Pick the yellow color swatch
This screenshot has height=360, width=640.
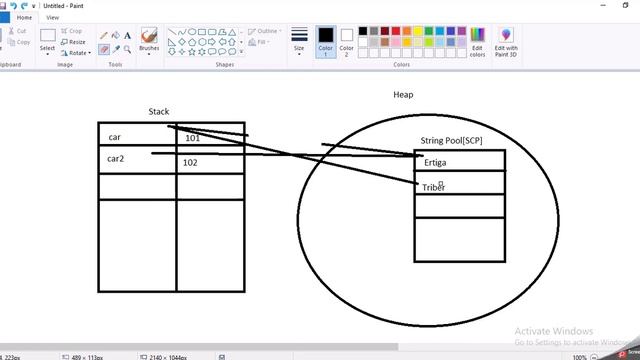(x=418, y=31)
